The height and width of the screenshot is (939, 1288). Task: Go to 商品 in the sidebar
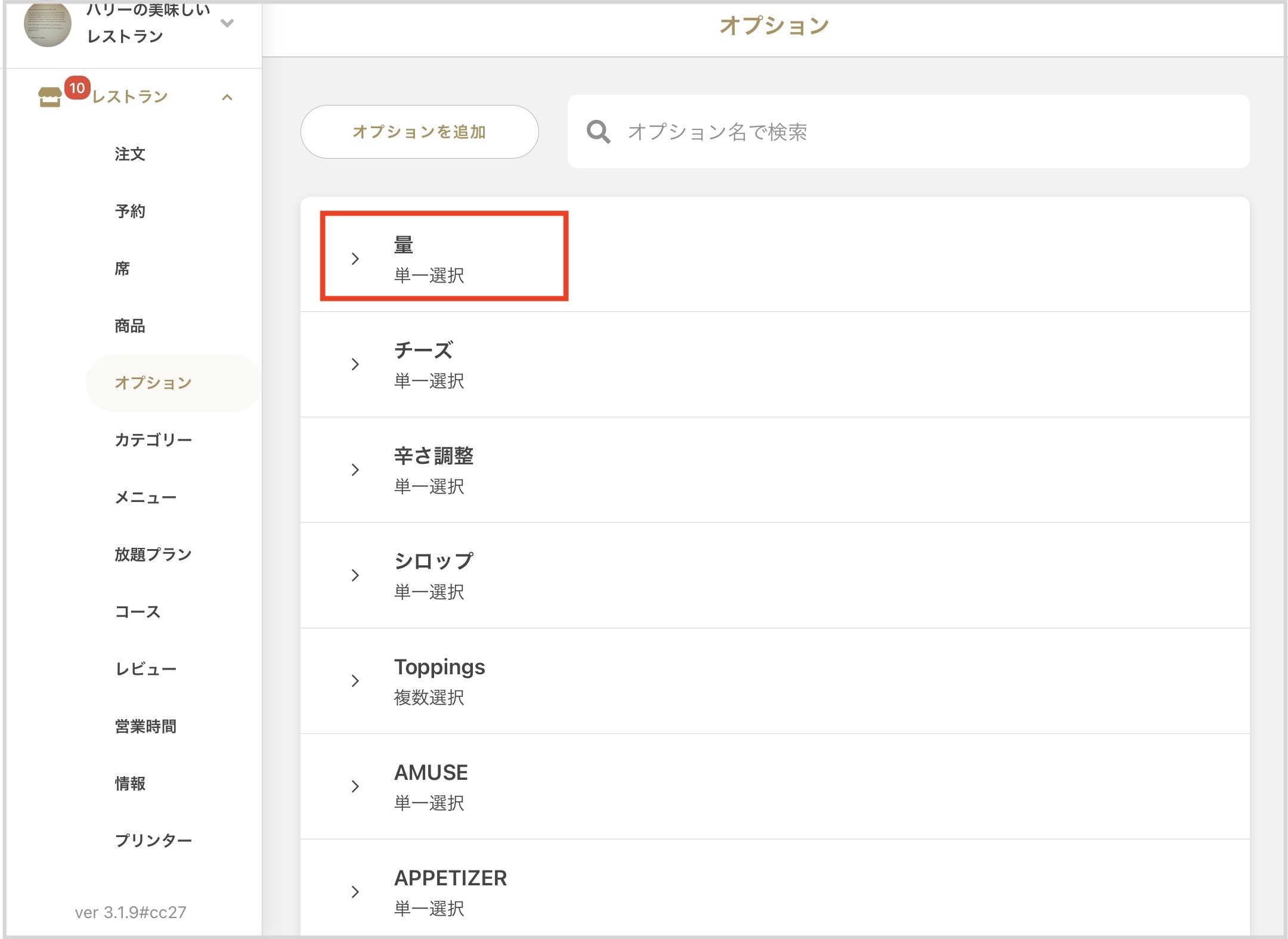pos(130,326)
